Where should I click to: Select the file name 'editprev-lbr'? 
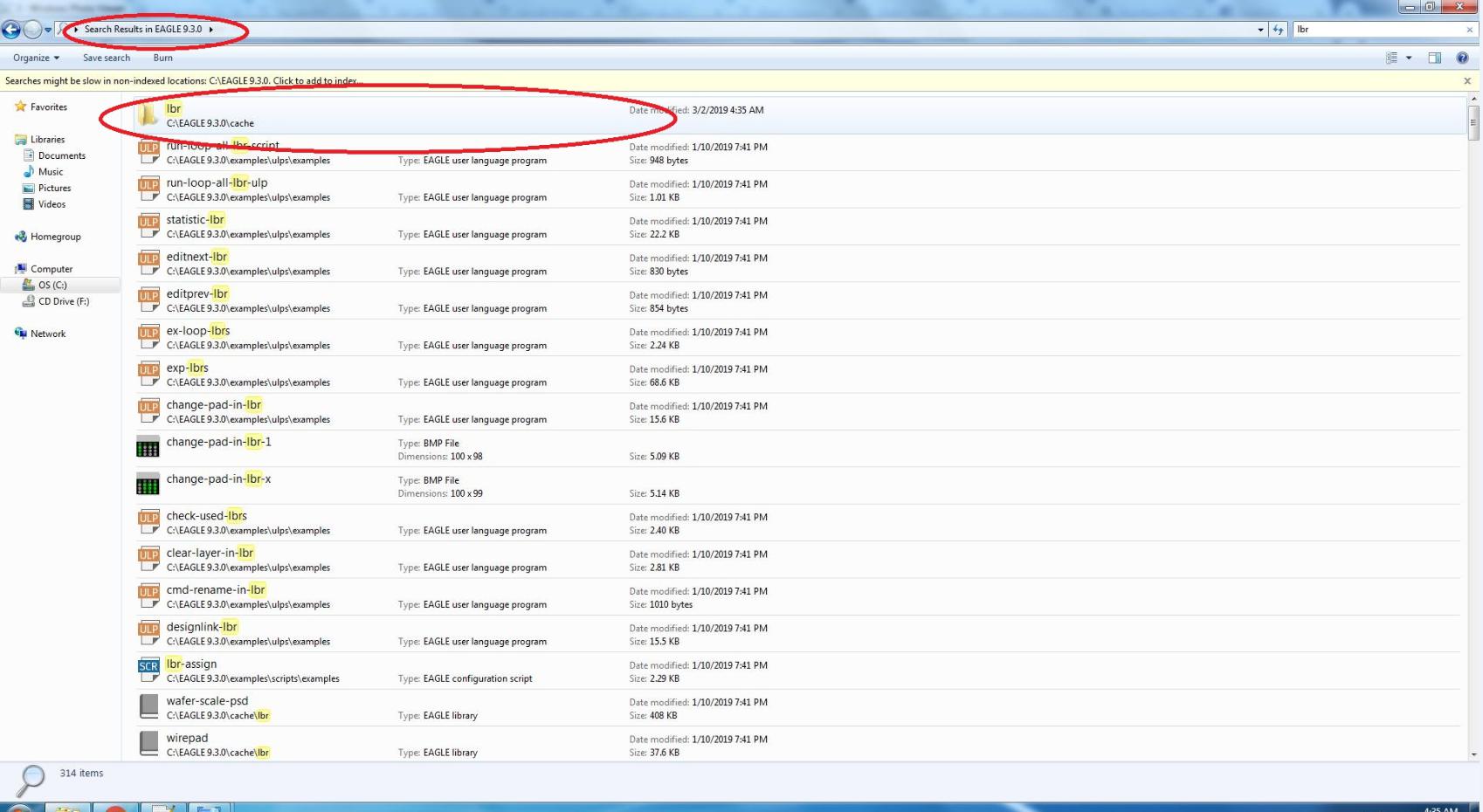(197, 294)
